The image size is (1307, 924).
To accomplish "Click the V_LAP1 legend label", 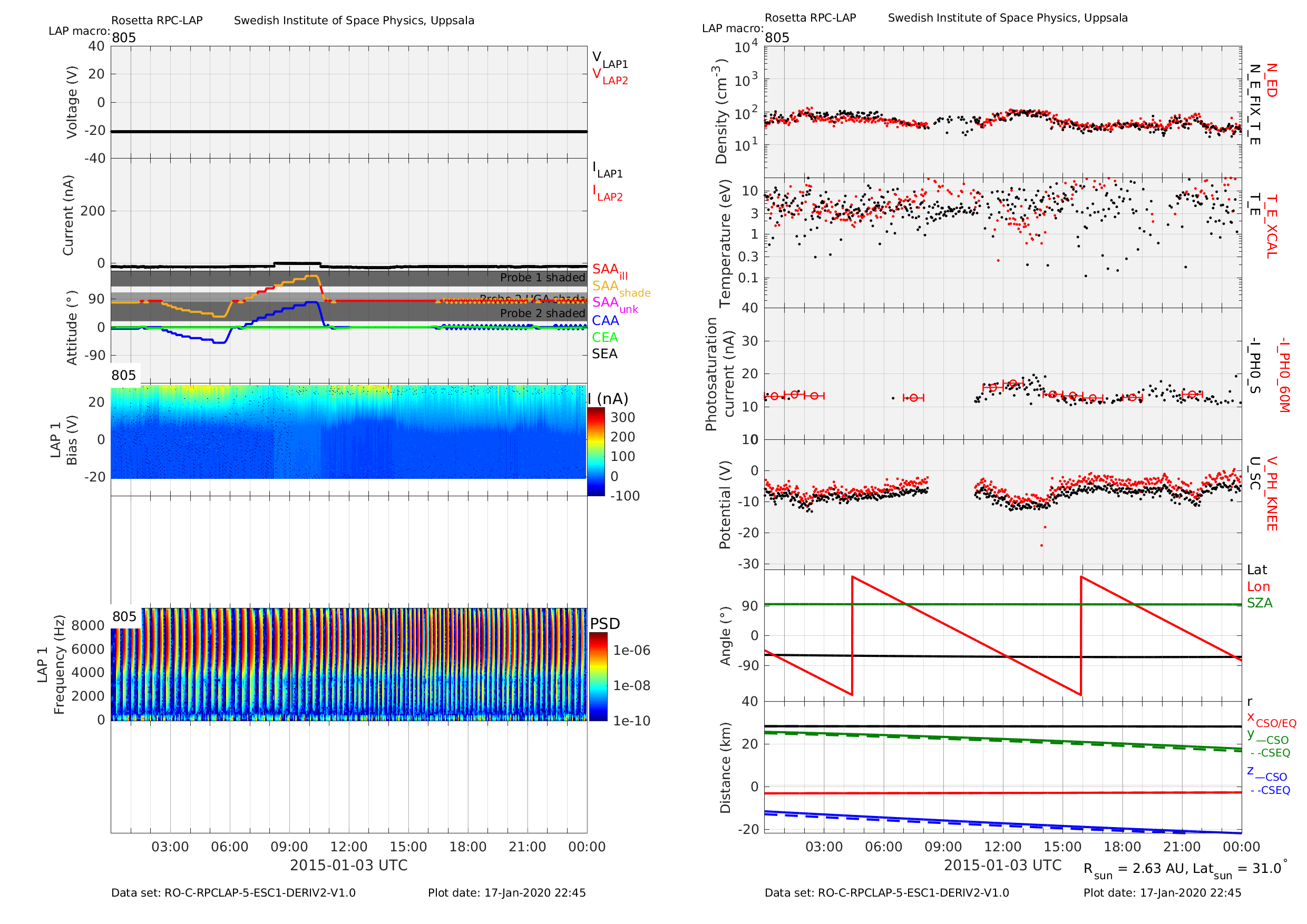I will click(610, 60).
